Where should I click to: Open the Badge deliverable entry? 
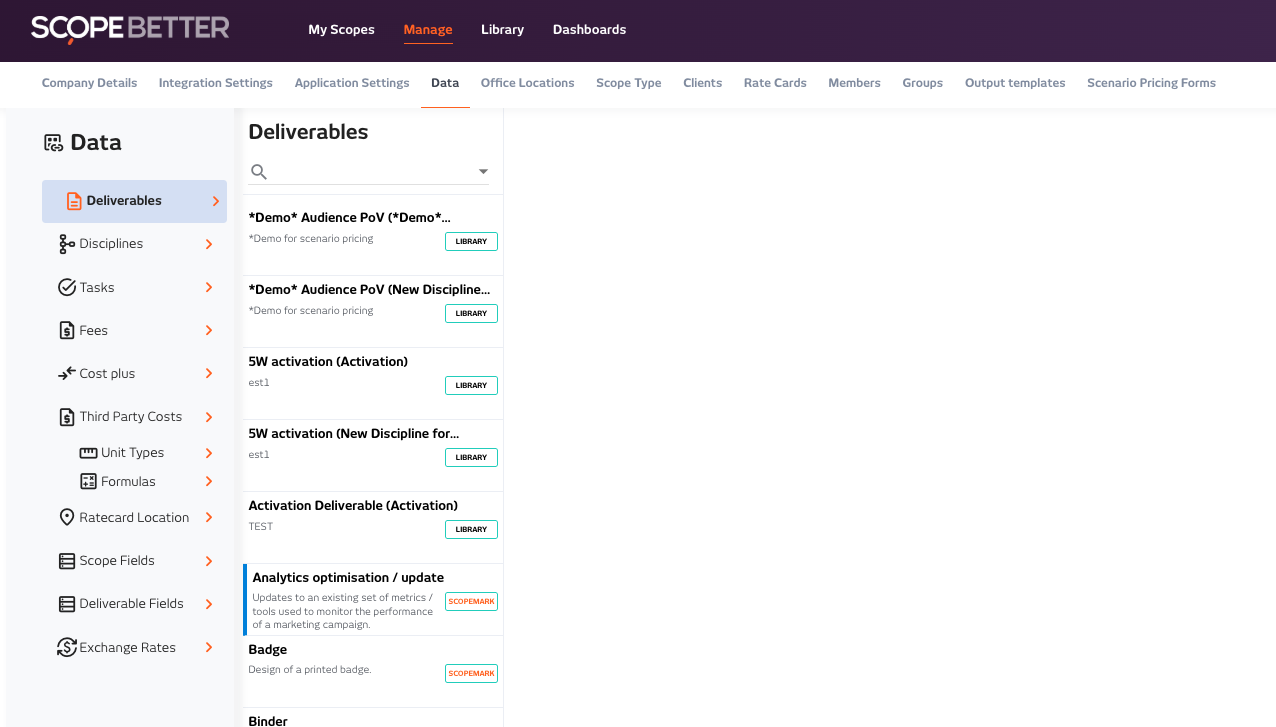(x=340, y=660)
